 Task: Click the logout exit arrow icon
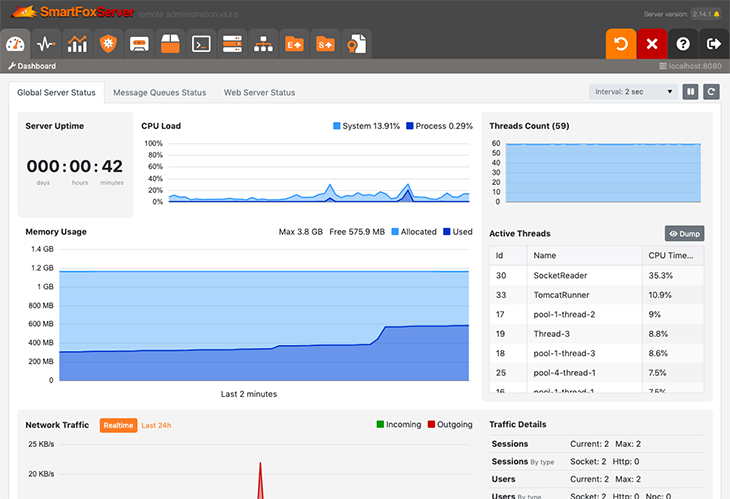click(714, 44)
